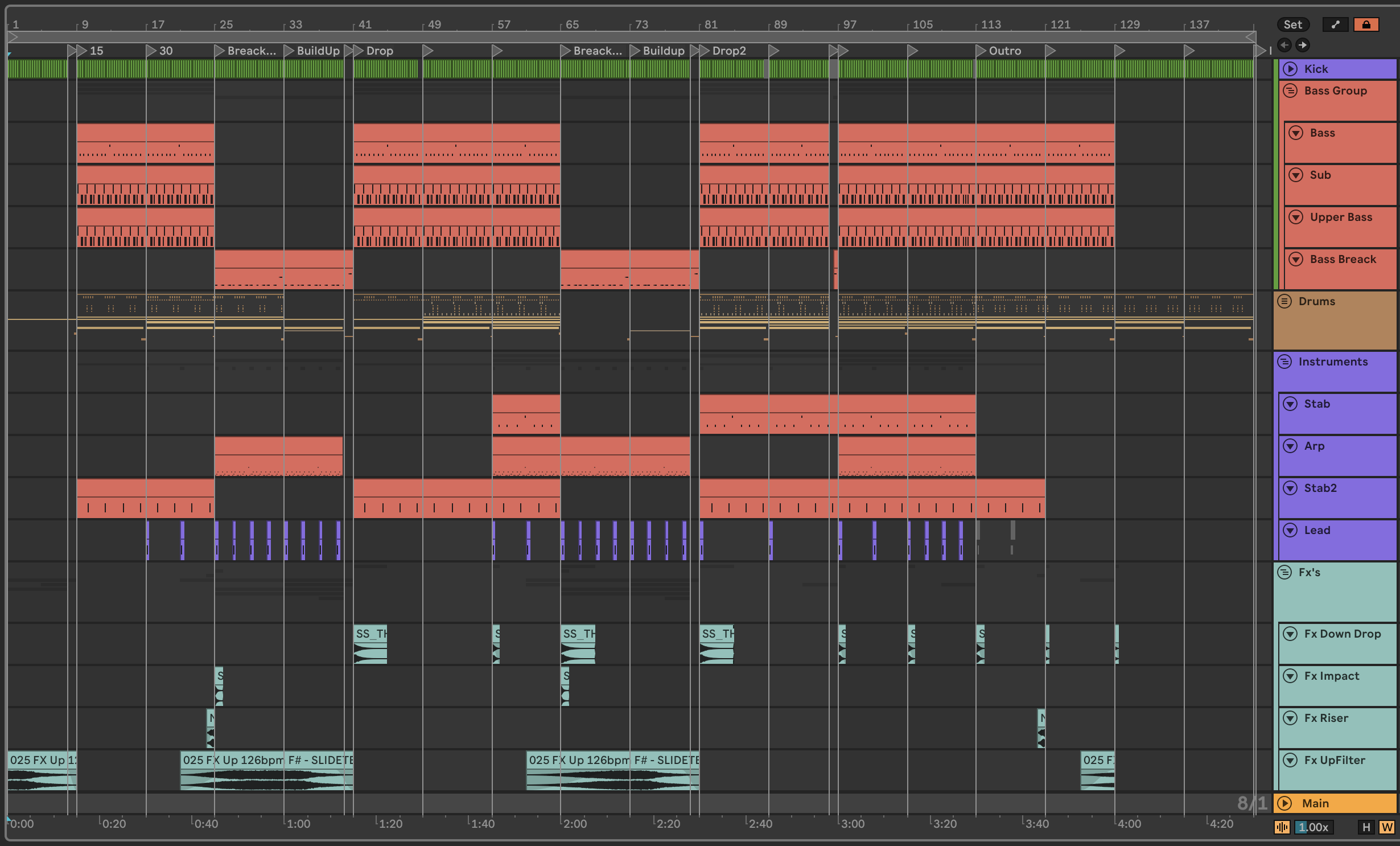Viewport: 1400px width, 846px height.
Task: Unfold the Bass track
Action: tap(1296, 133)
